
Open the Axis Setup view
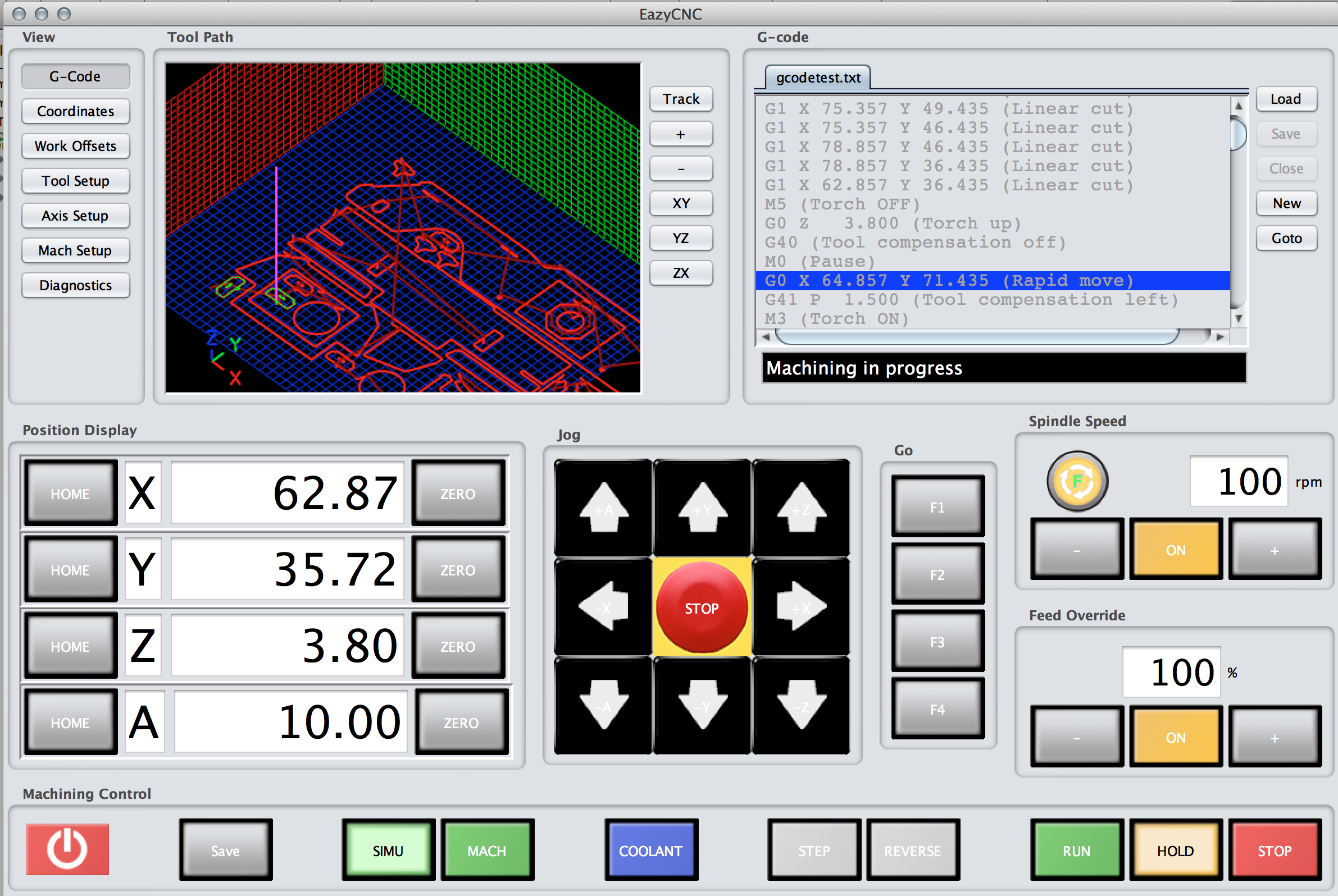pyautogui.click(x=75, y=216)
